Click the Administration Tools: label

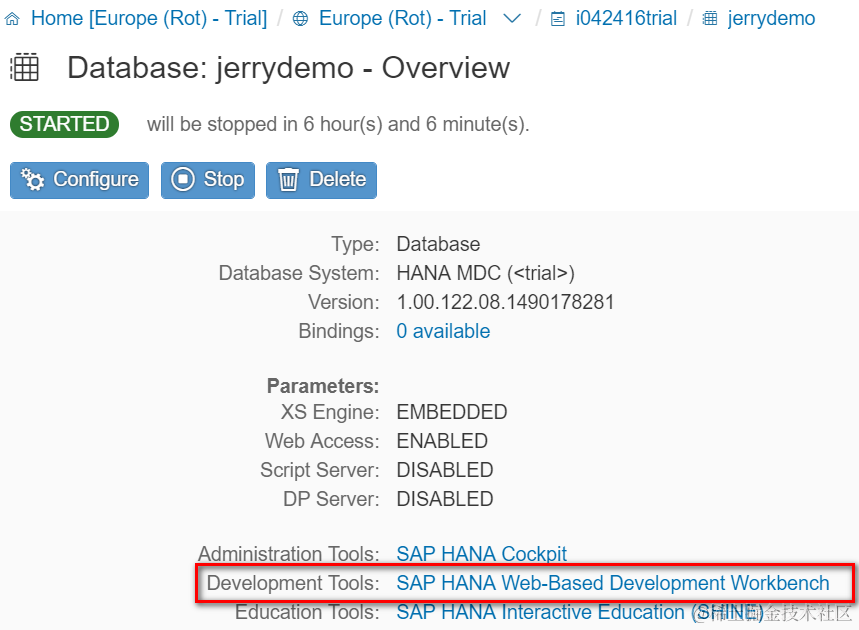[289, 553]
